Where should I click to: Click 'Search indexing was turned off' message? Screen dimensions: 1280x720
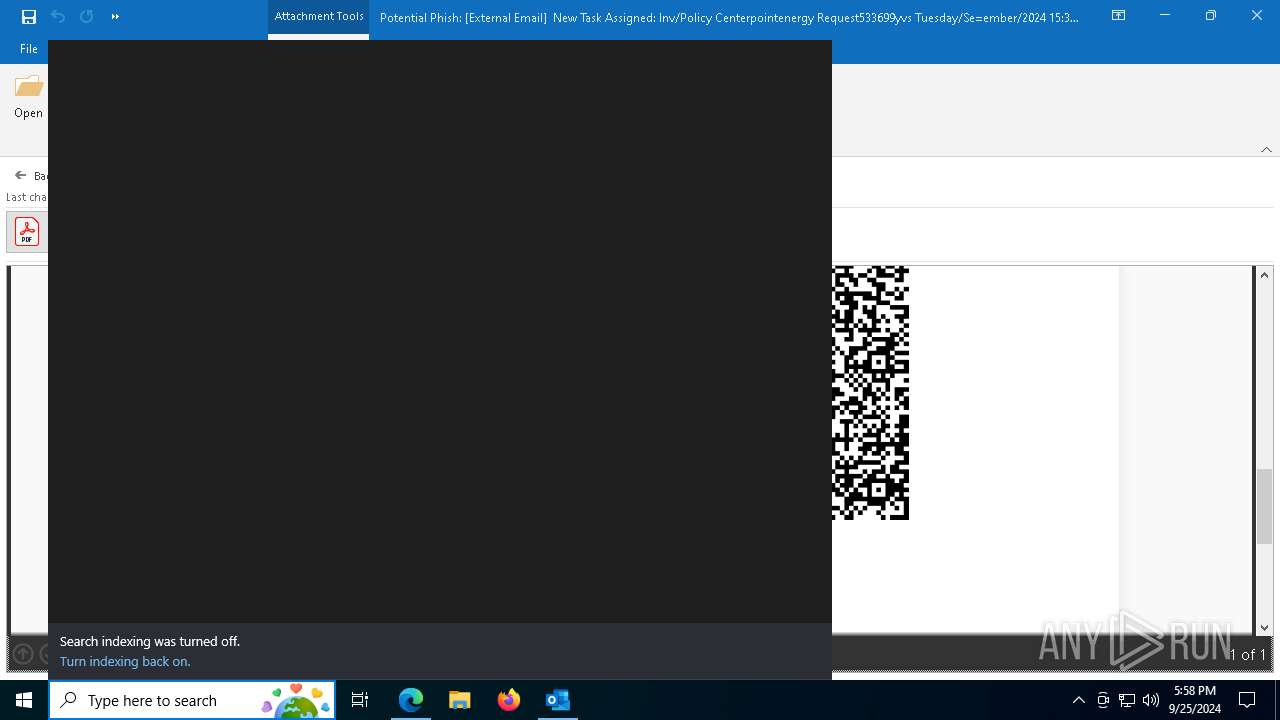tap(150, 641)
